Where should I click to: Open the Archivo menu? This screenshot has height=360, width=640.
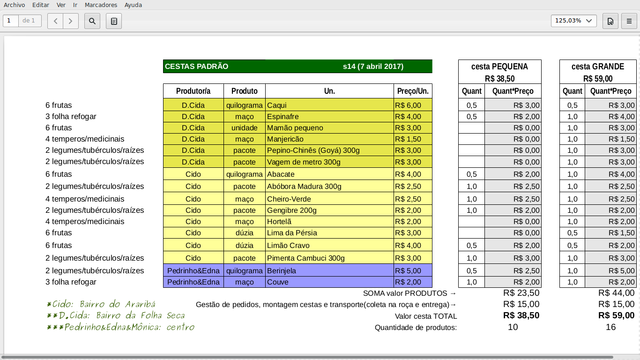14,5
